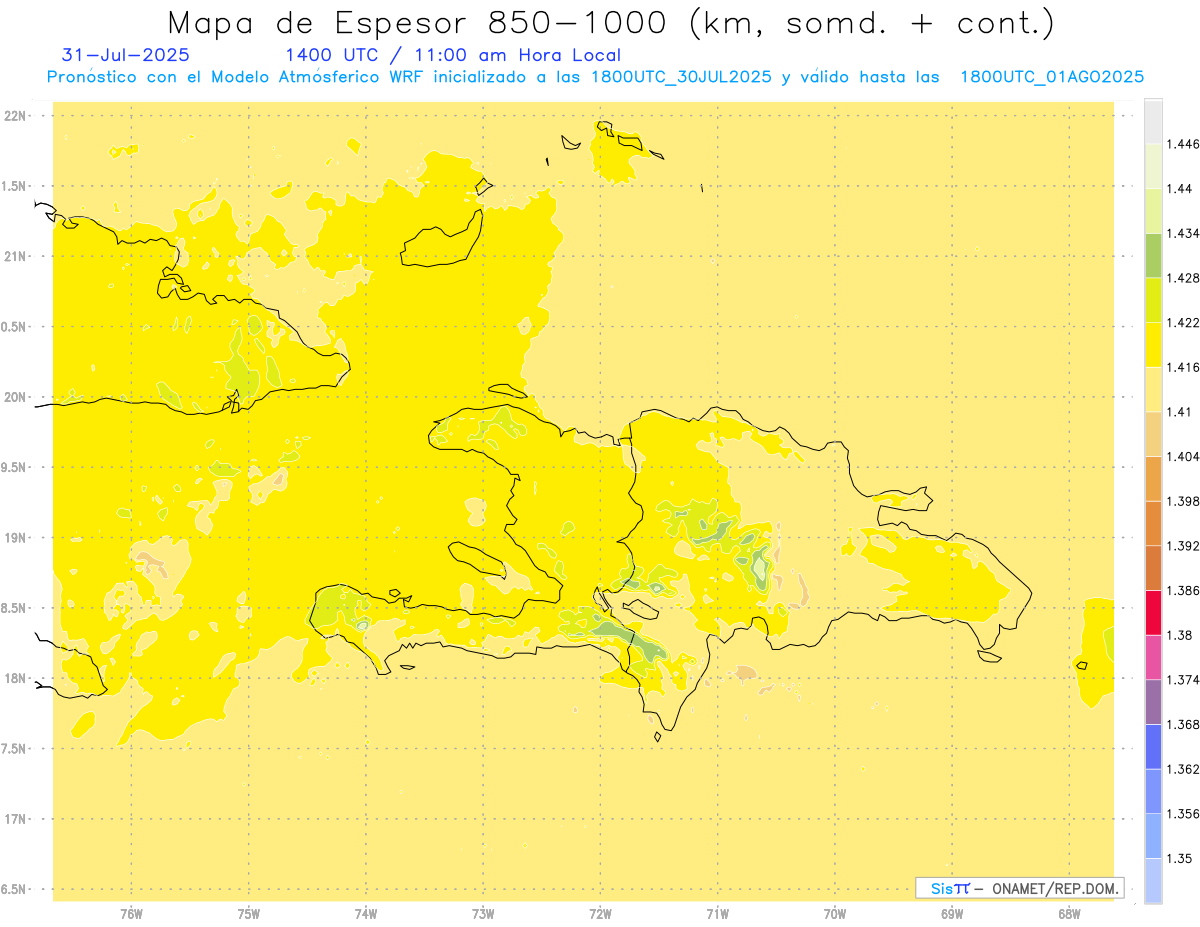Click the '76W' longitude label
Screen dimensions: 1200x927
[131, 914]
